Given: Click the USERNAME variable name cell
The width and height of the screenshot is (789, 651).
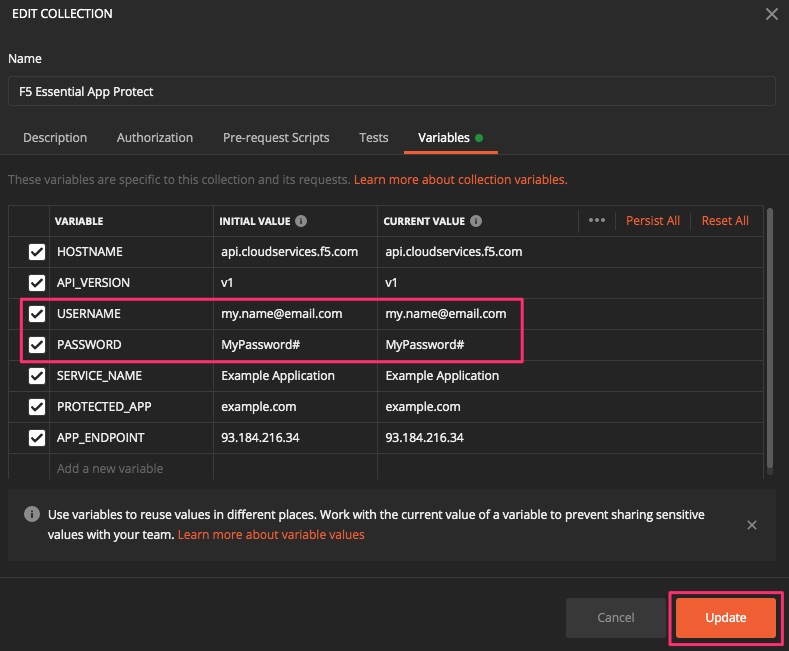Looking at the screenshot, I should tap(131, 314).
